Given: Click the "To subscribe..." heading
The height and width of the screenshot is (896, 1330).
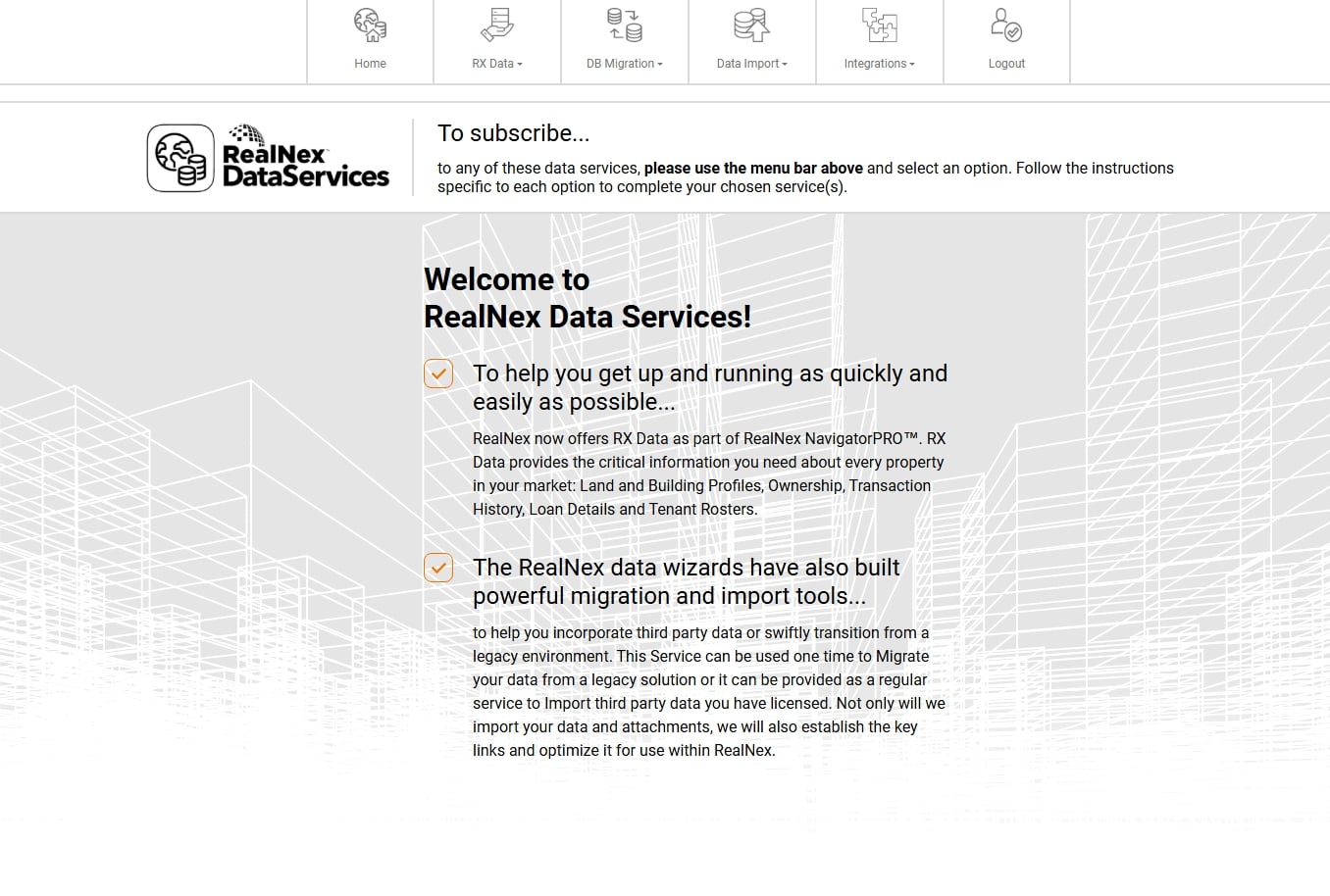Looking at the screenshot, I should point(514,133).
